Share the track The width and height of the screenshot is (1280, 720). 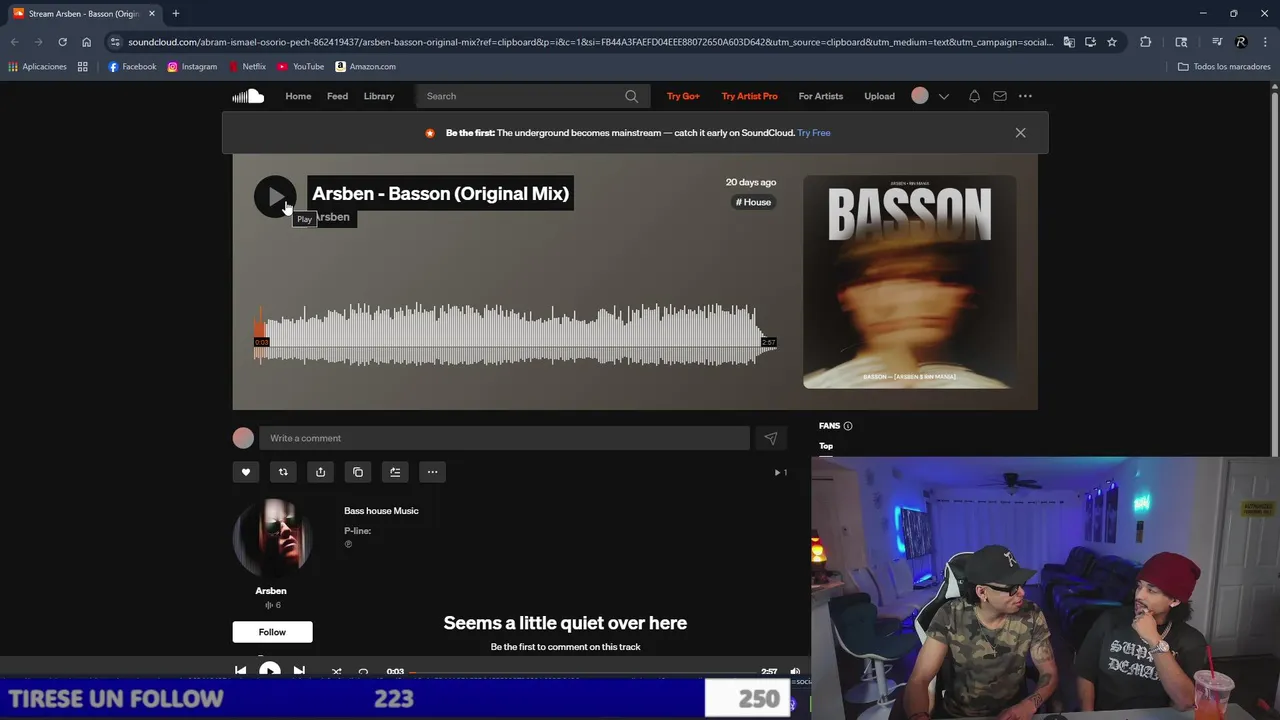[x=320, y=472]
